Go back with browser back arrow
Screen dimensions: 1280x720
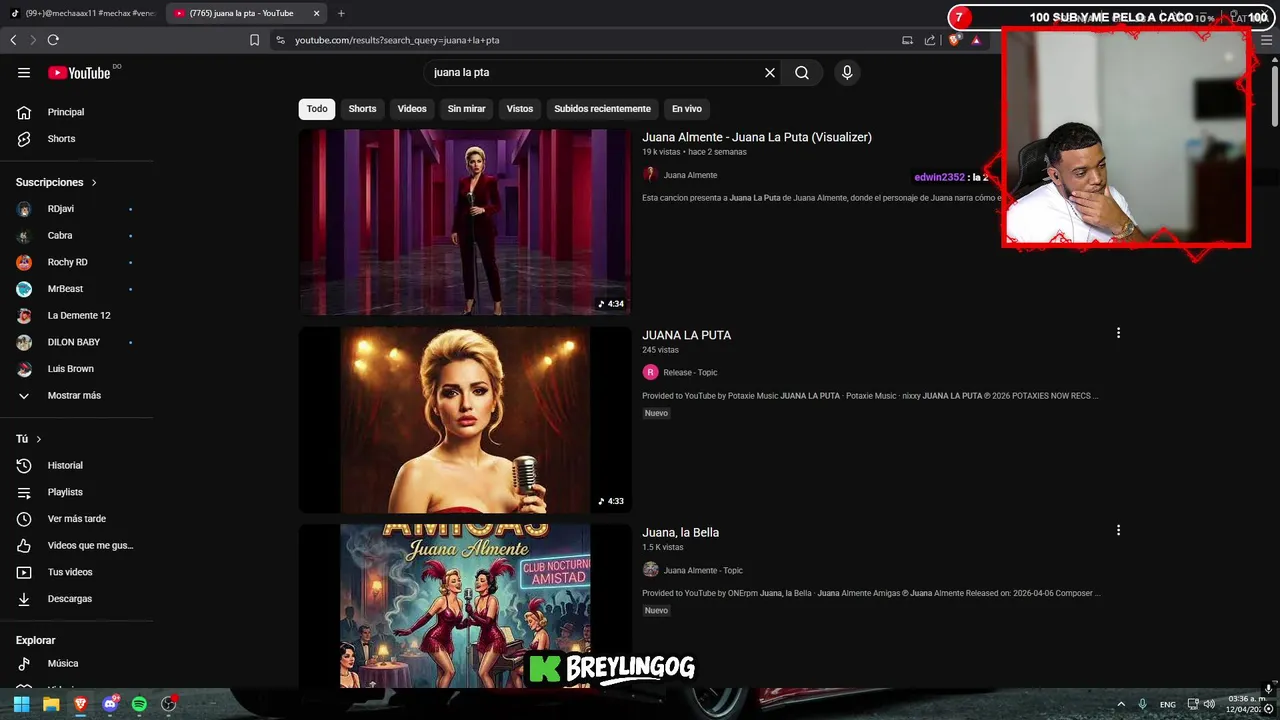point(13,40)
